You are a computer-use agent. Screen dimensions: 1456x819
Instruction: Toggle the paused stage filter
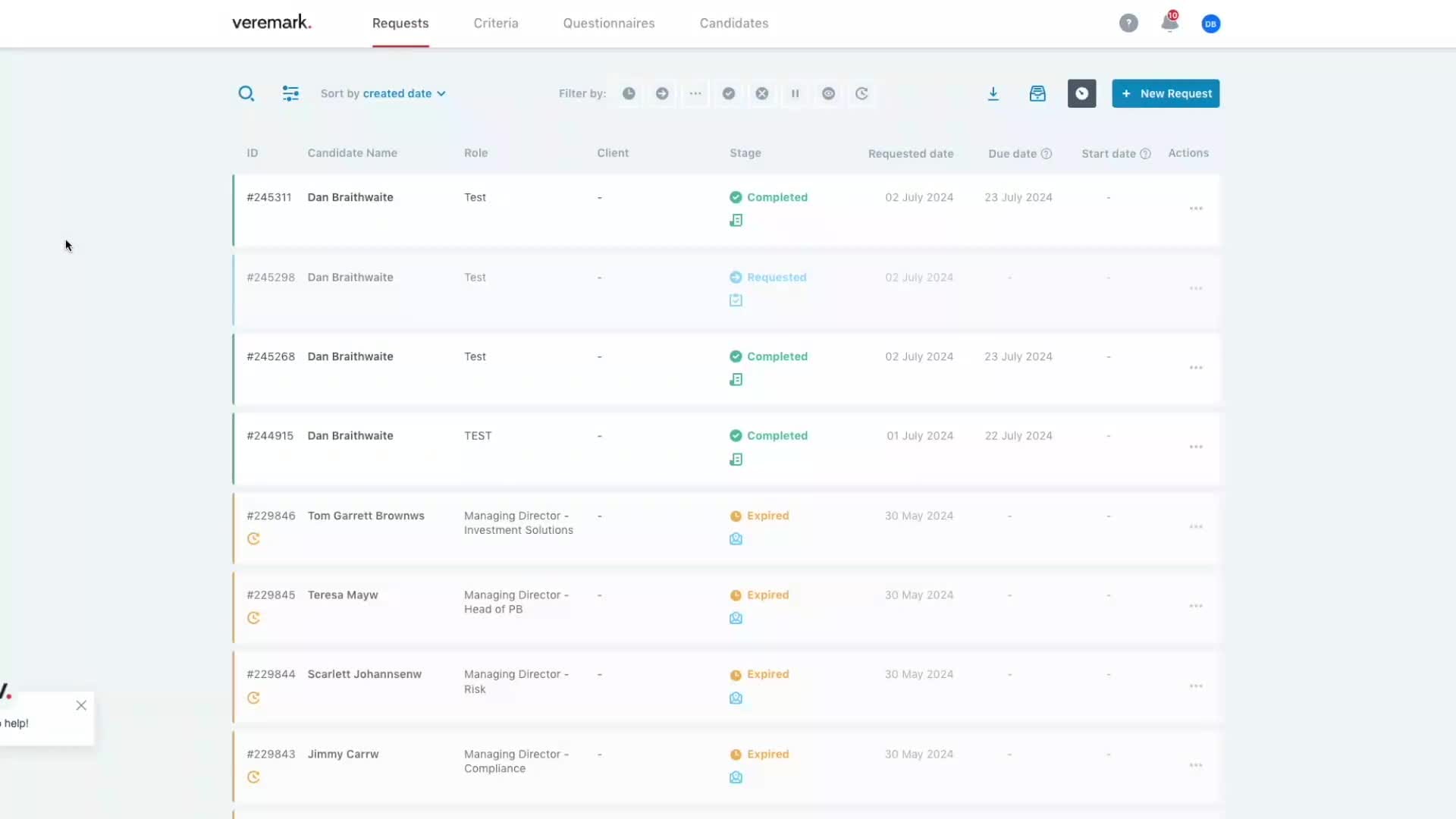click(795, 93)
